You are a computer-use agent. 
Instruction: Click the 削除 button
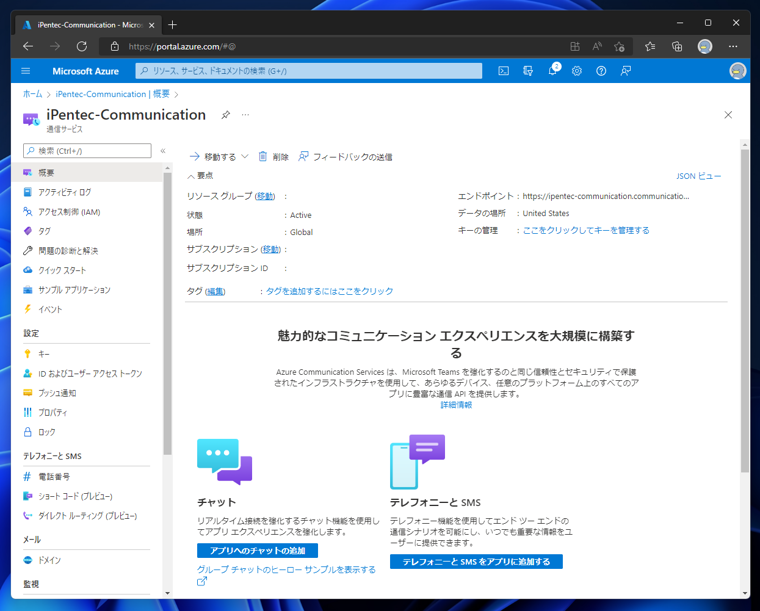pos(274,157)
